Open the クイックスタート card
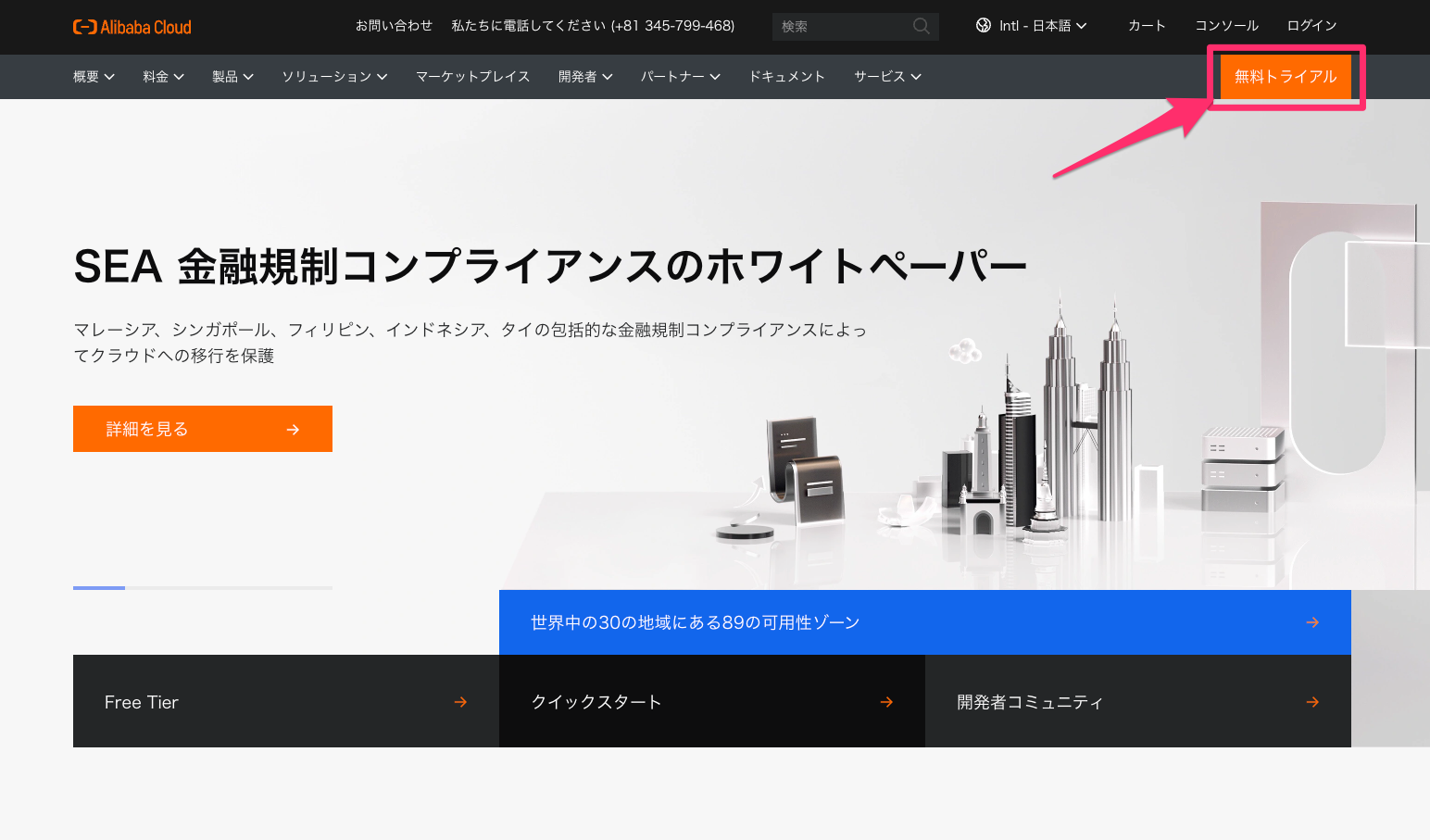The width and height of the screenshot is (1430, 840). coord(712,701)
